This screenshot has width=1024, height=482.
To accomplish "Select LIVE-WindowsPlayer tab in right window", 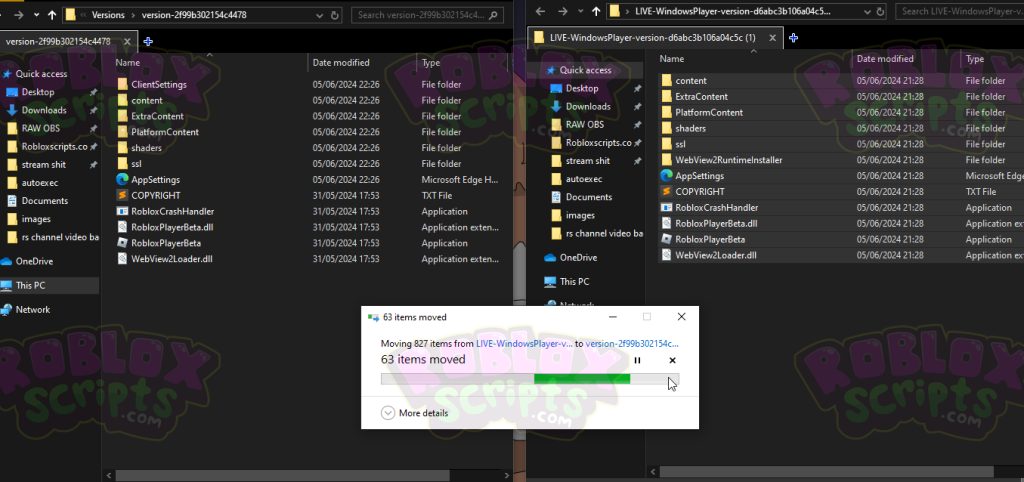I will coord(653,38).
